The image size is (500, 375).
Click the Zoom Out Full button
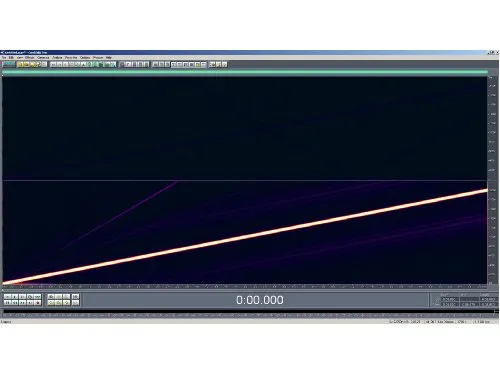click(x=67, y=296)
